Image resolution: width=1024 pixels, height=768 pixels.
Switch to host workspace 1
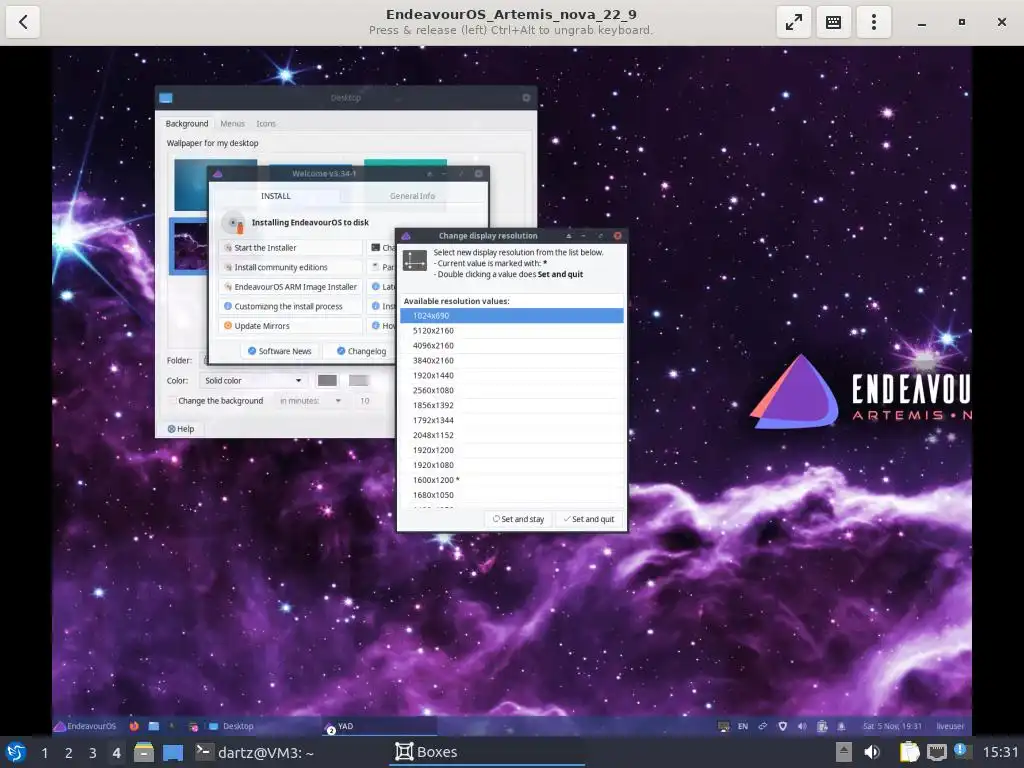pyautogui.click(x=44, y=753)
